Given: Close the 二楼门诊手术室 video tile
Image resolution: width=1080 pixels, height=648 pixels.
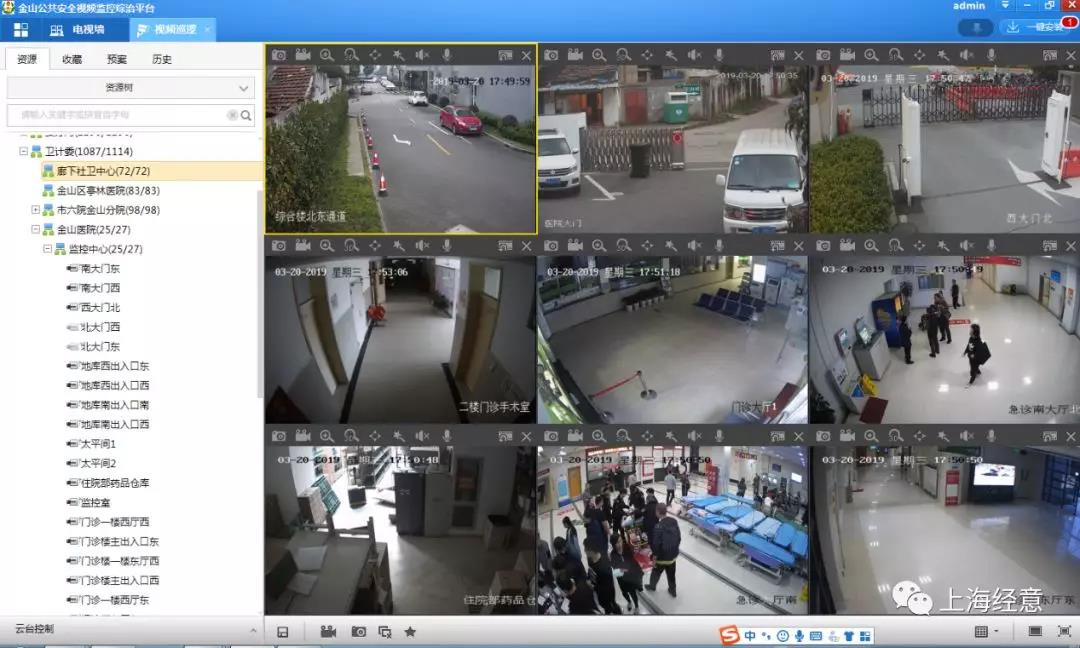Looking at the screenshot, I should click(x=526, y=246).
